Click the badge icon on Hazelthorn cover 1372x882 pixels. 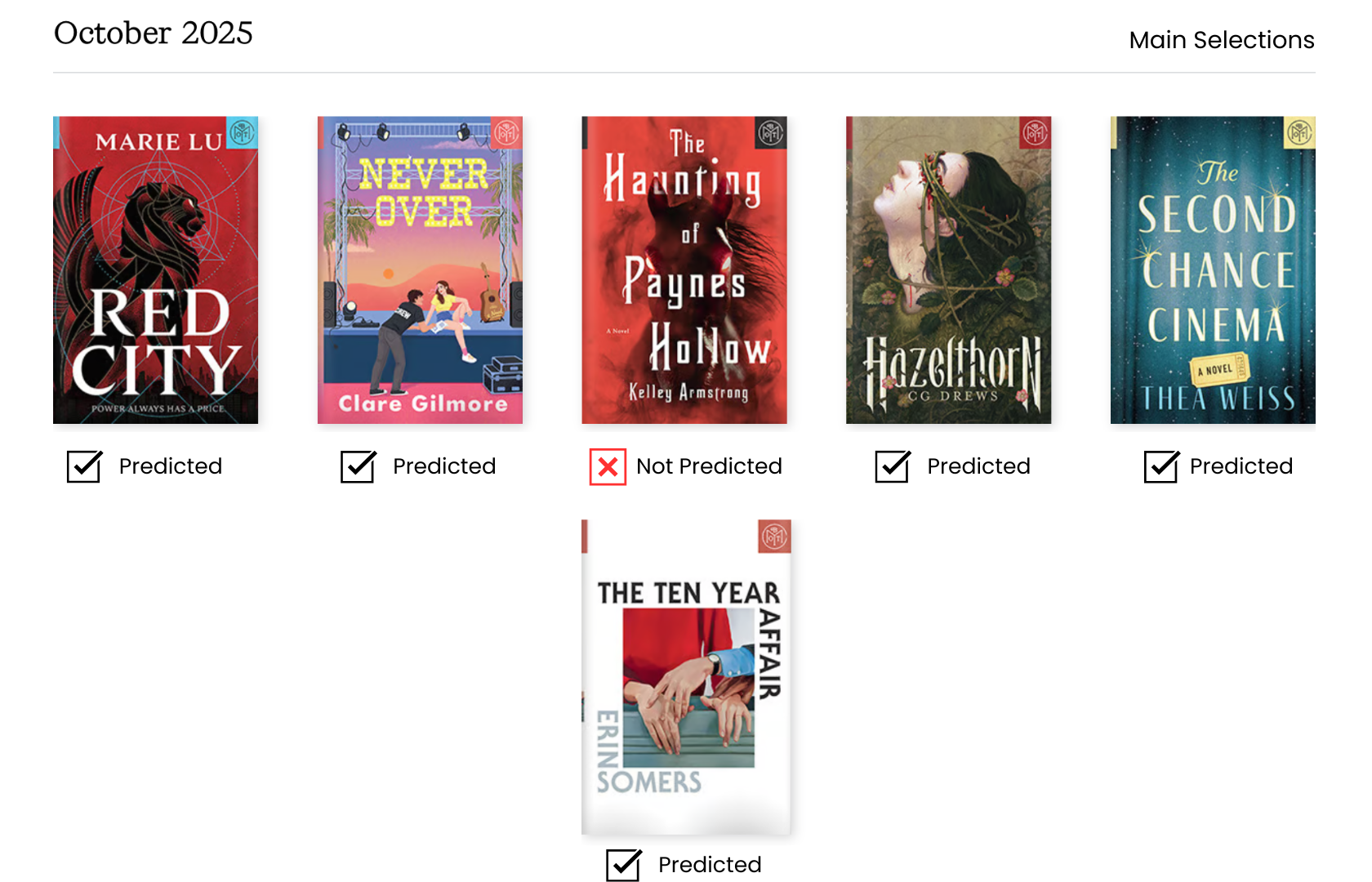[1036, 132]
